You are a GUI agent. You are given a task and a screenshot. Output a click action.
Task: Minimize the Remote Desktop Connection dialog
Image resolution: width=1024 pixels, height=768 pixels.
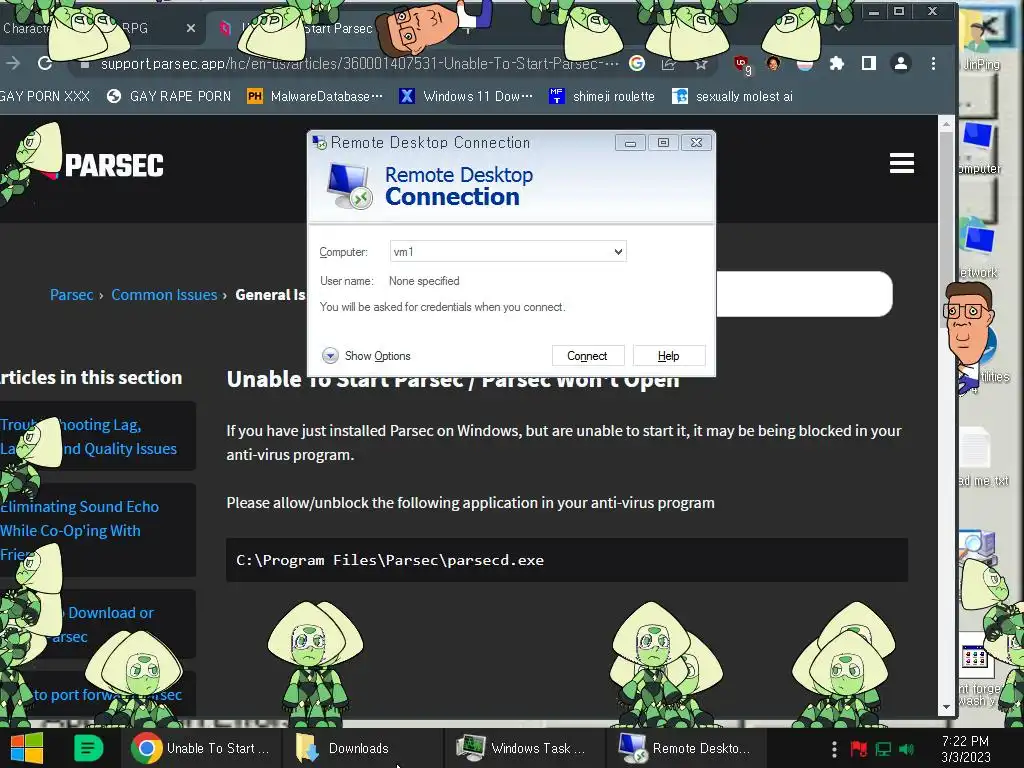click(630, 143)
